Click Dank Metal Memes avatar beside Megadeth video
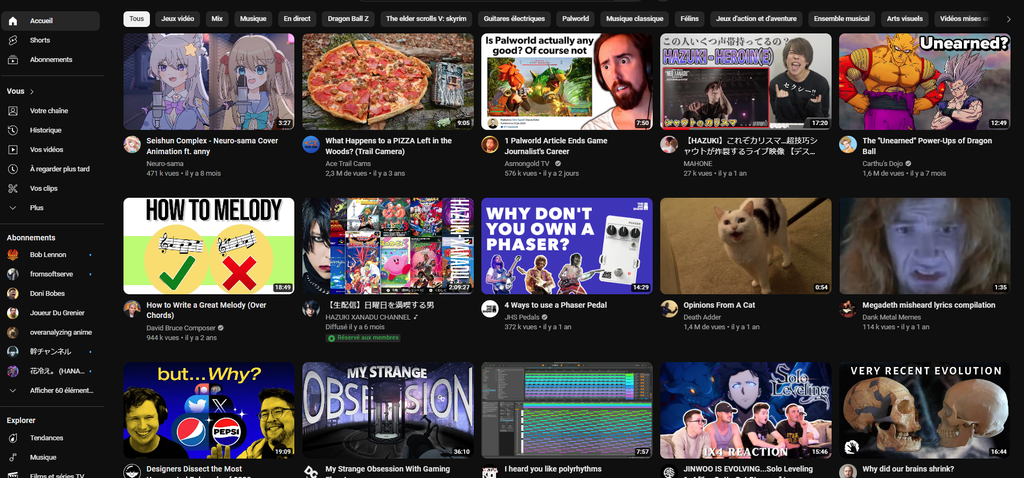This screenshot has height=478, width=1024. (x=848, y=309)
